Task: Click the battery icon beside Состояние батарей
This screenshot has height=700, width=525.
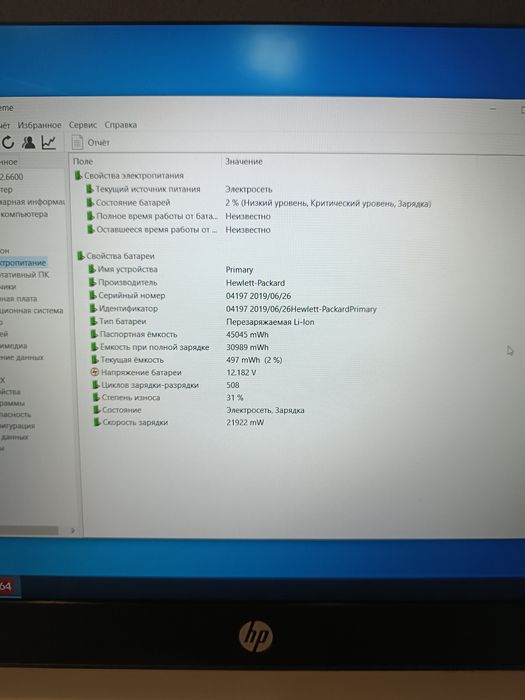Action: click(x=90, y=202)
